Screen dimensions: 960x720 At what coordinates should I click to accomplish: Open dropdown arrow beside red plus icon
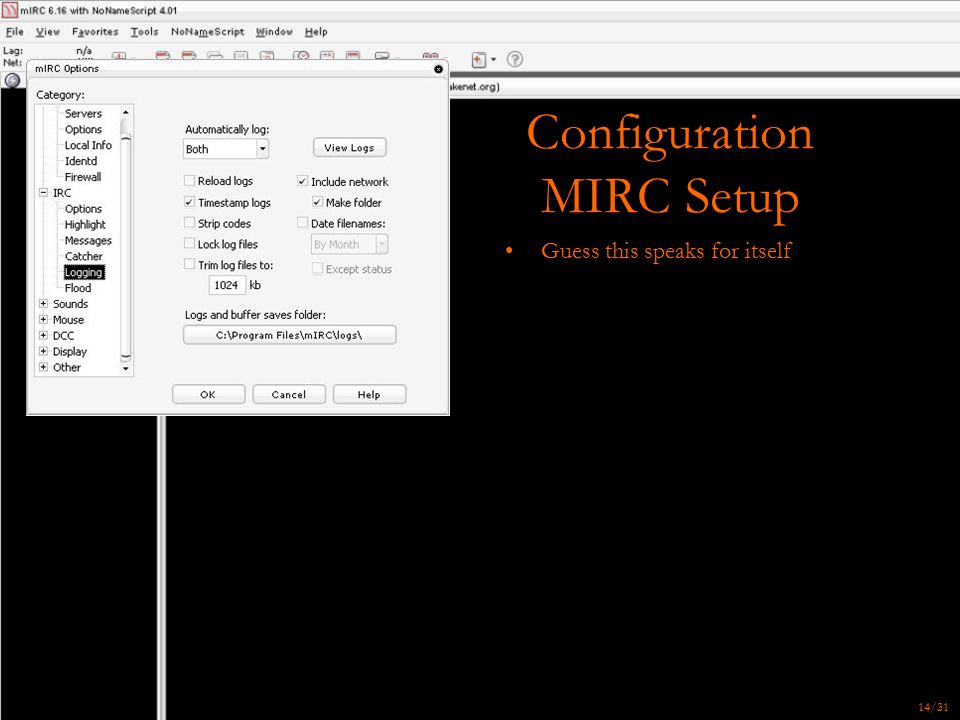pos(493,59)
